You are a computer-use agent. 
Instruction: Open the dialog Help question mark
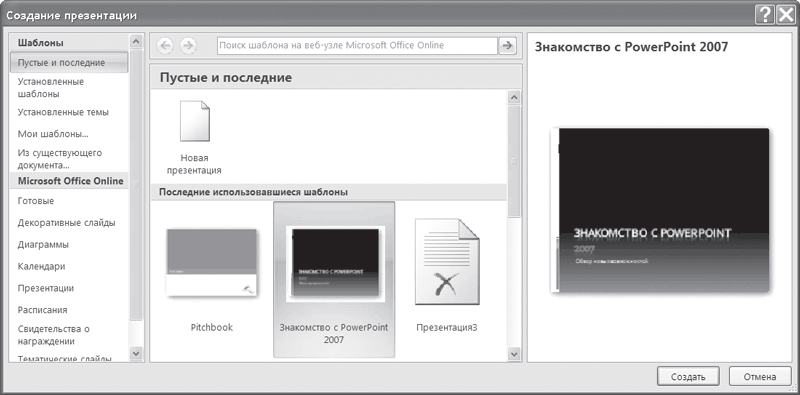764,16
